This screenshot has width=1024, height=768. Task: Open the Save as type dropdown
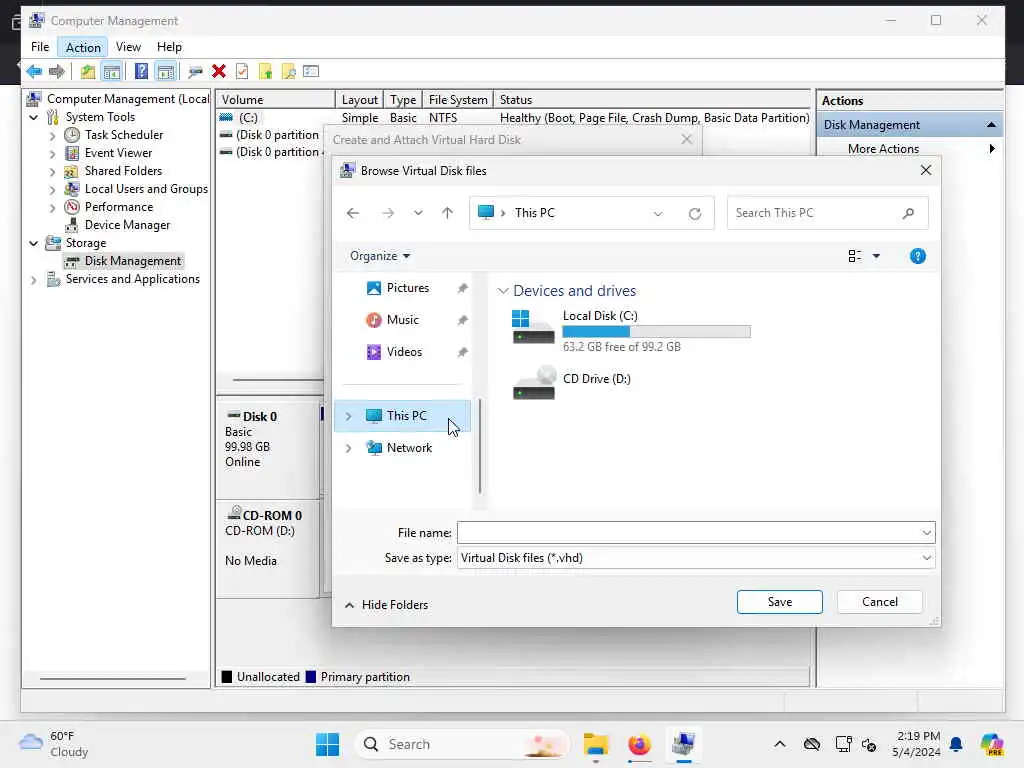click(x=926, y=558)
